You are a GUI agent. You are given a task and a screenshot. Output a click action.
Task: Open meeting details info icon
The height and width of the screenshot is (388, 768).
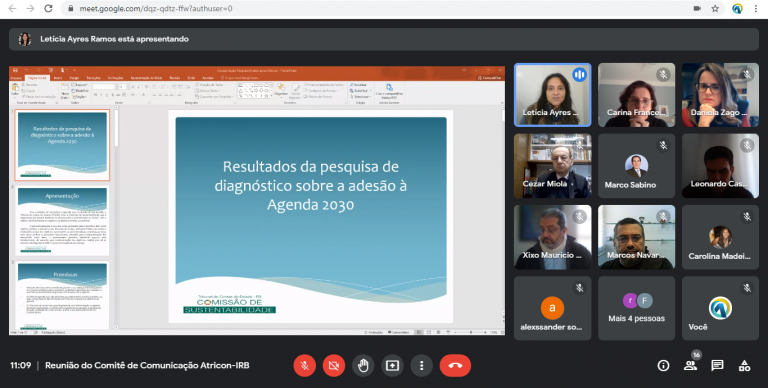tap(663, 365)
